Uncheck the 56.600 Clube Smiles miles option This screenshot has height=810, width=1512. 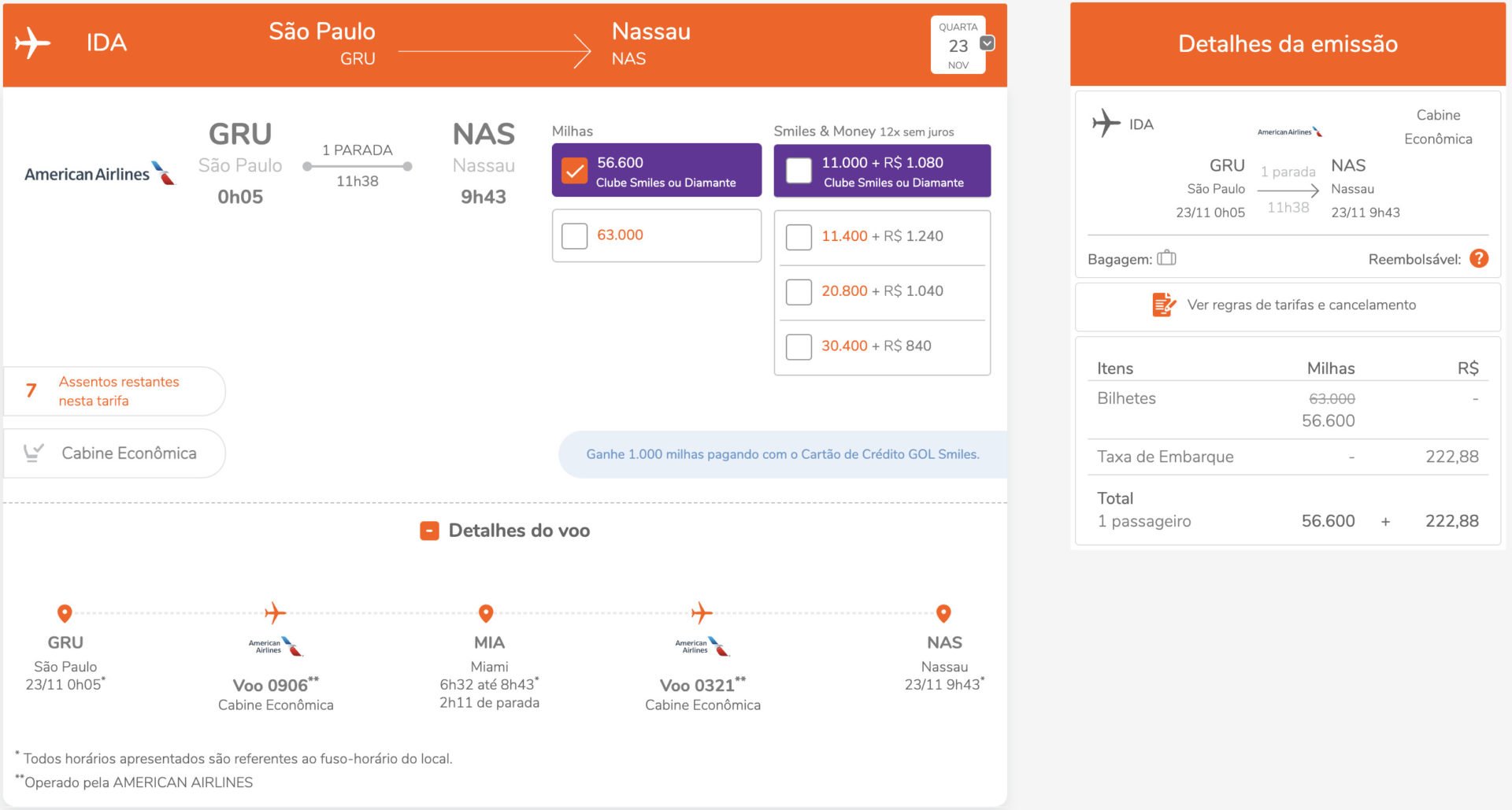point(574,171)
